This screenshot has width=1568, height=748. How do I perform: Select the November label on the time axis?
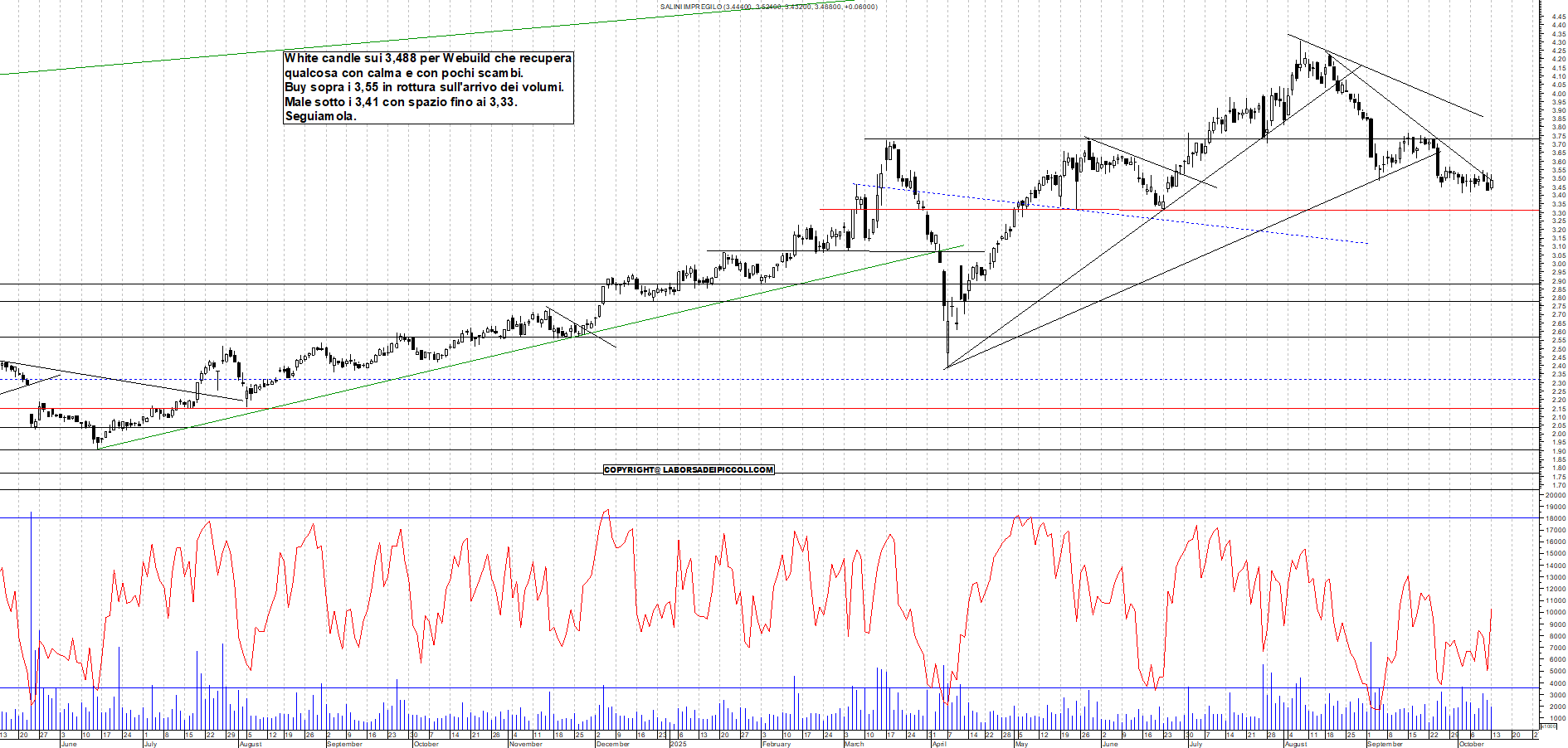coord(525,744)
